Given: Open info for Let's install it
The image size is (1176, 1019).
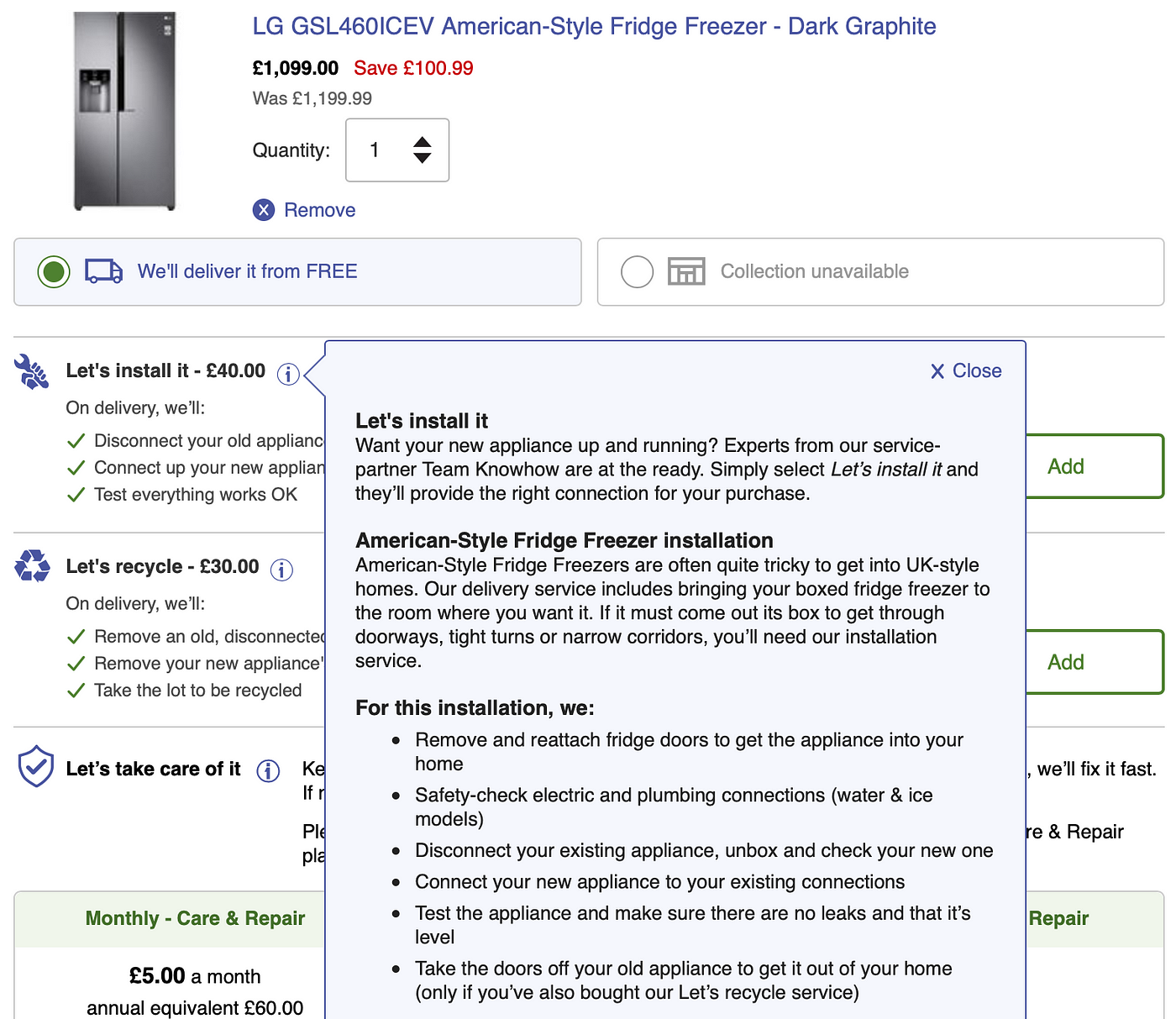Looking at the screenshot, I should pos(288,374).
